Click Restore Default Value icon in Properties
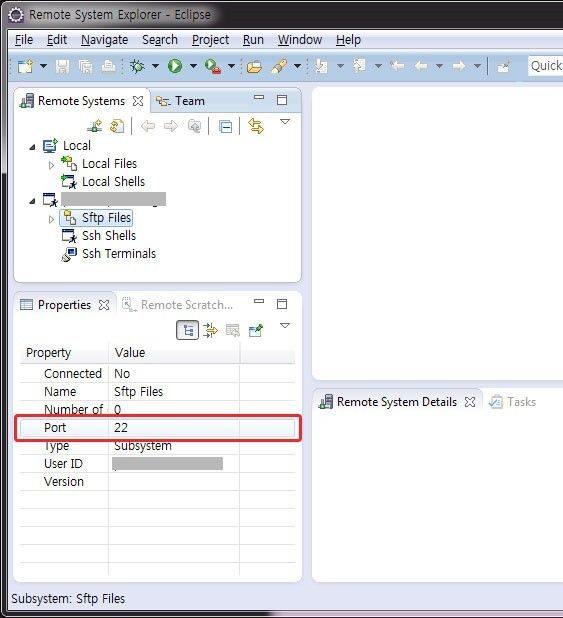 click(233, 330)
